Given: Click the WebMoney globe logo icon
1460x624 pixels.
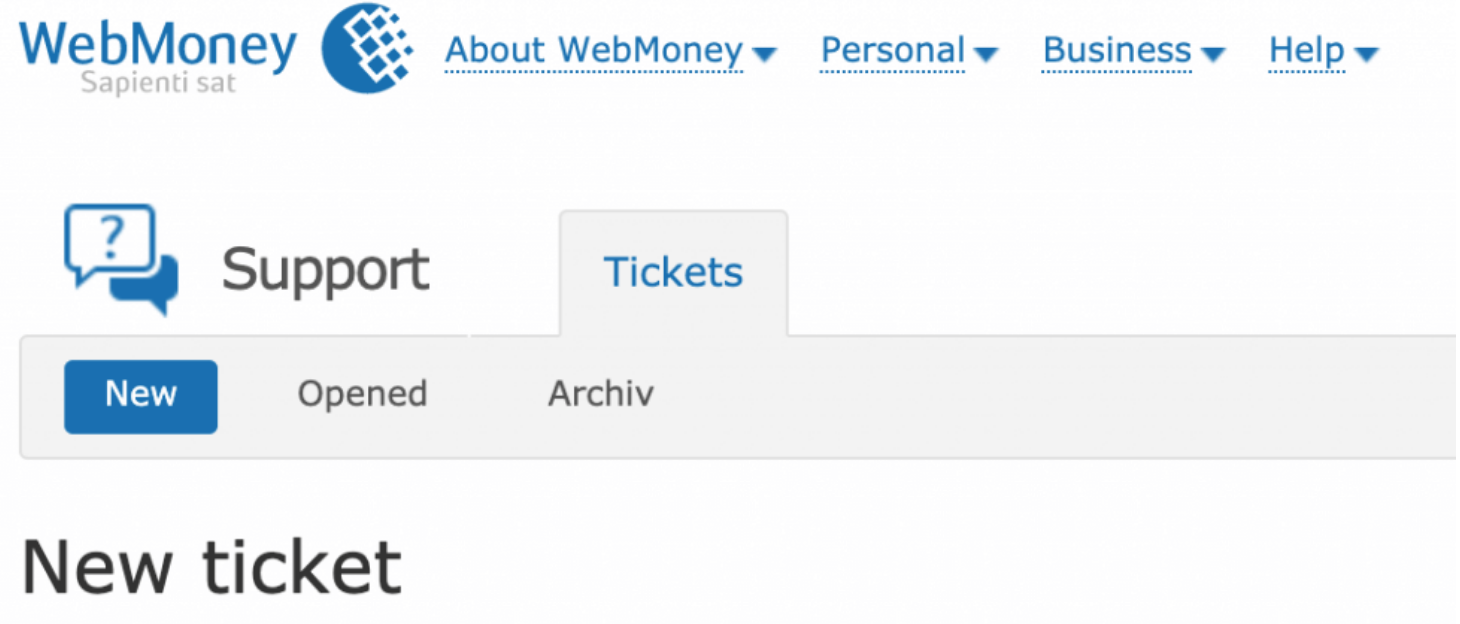Looking at the screenshot, I should point(368,47).
